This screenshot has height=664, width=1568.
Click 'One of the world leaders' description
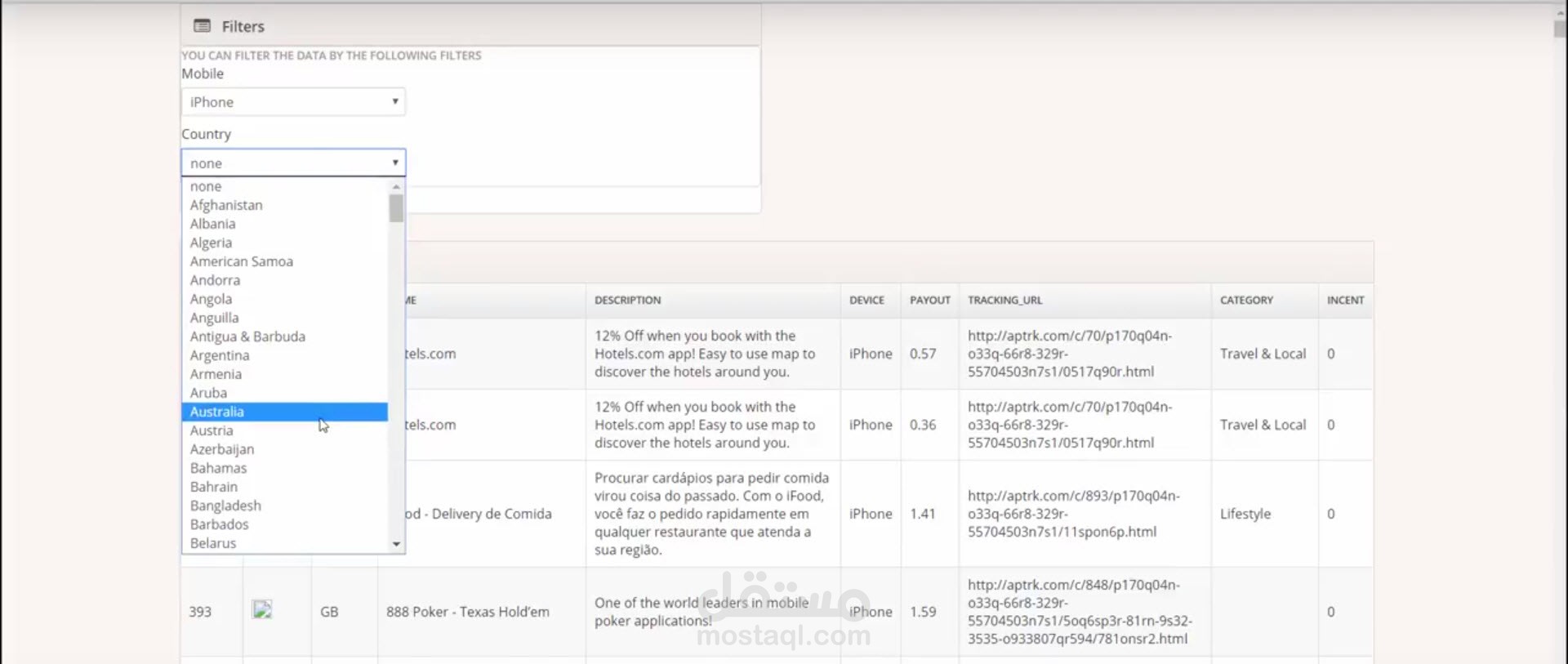702,612
